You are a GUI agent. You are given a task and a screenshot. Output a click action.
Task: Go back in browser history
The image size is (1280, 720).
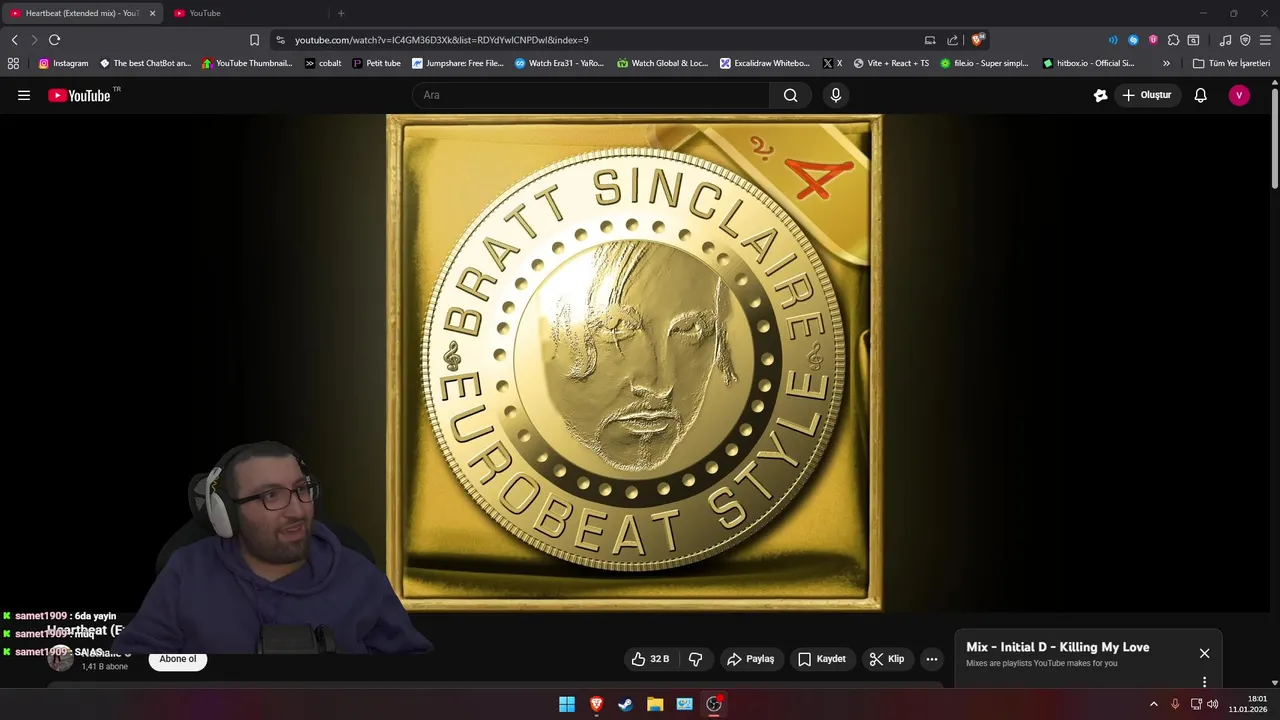point(14,40)
